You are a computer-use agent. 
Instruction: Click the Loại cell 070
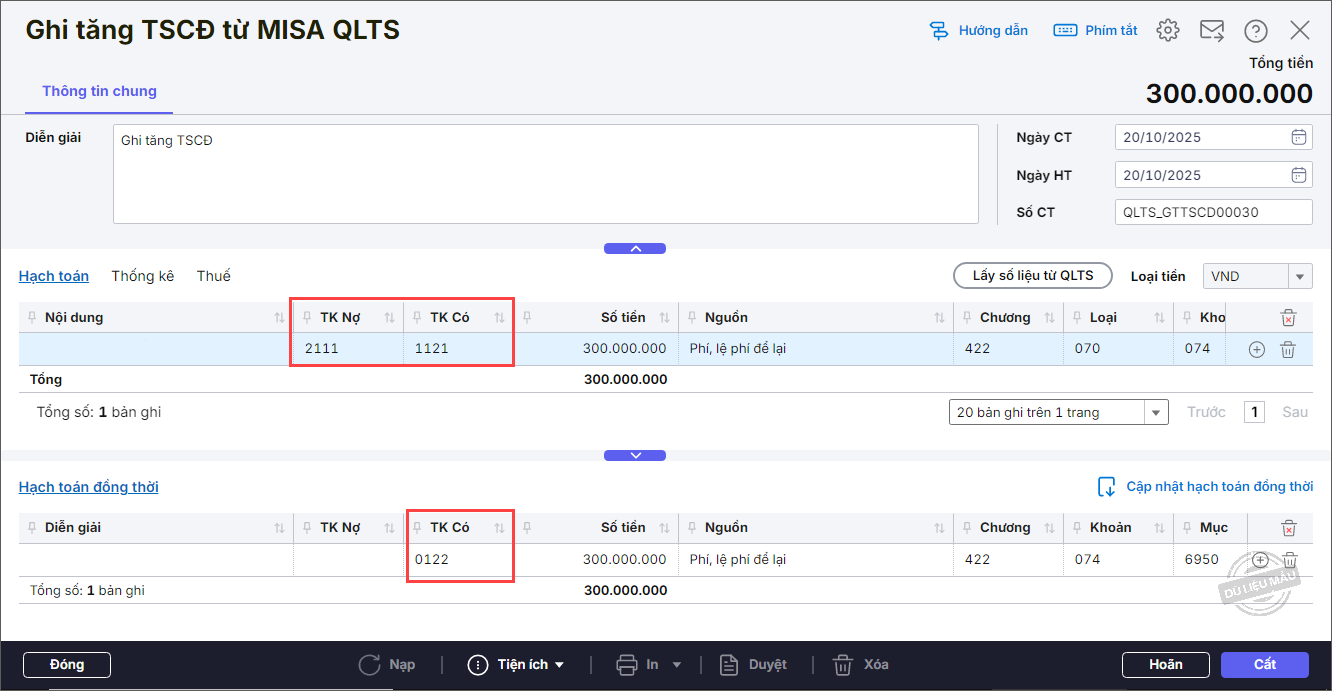pyautogui.click(x=1118, y=349)
